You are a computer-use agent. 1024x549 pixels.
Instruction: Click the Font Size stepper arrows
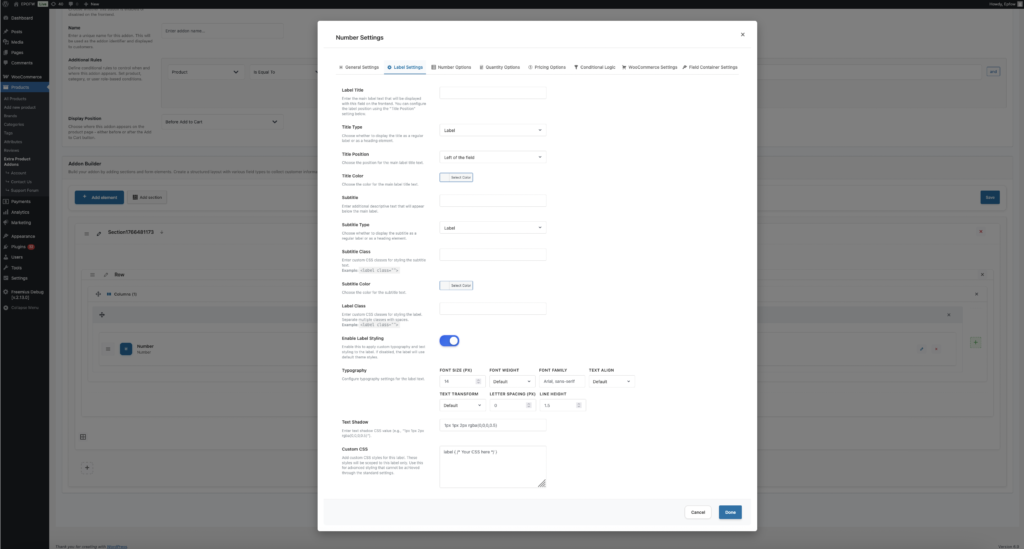pyautogui.click(x=478, y=381)
